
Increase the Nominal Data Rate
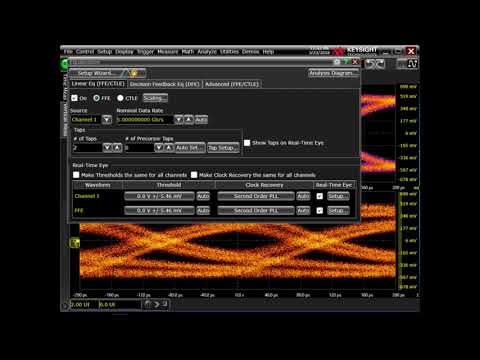189,119
